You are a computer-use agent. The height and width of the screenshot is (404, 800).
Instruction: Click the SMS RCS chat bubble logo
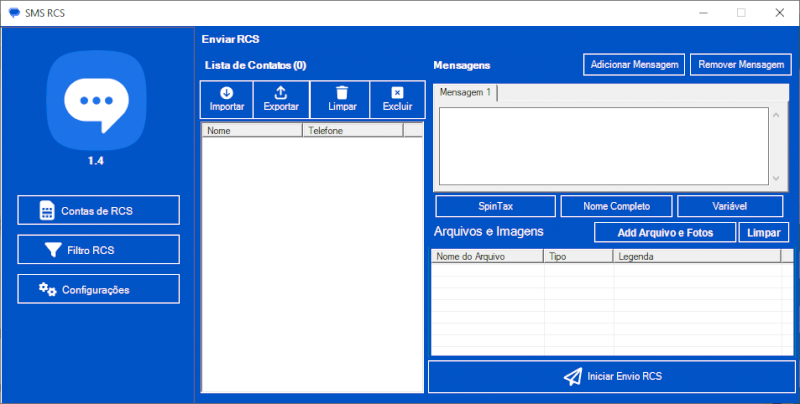[97, 100]
